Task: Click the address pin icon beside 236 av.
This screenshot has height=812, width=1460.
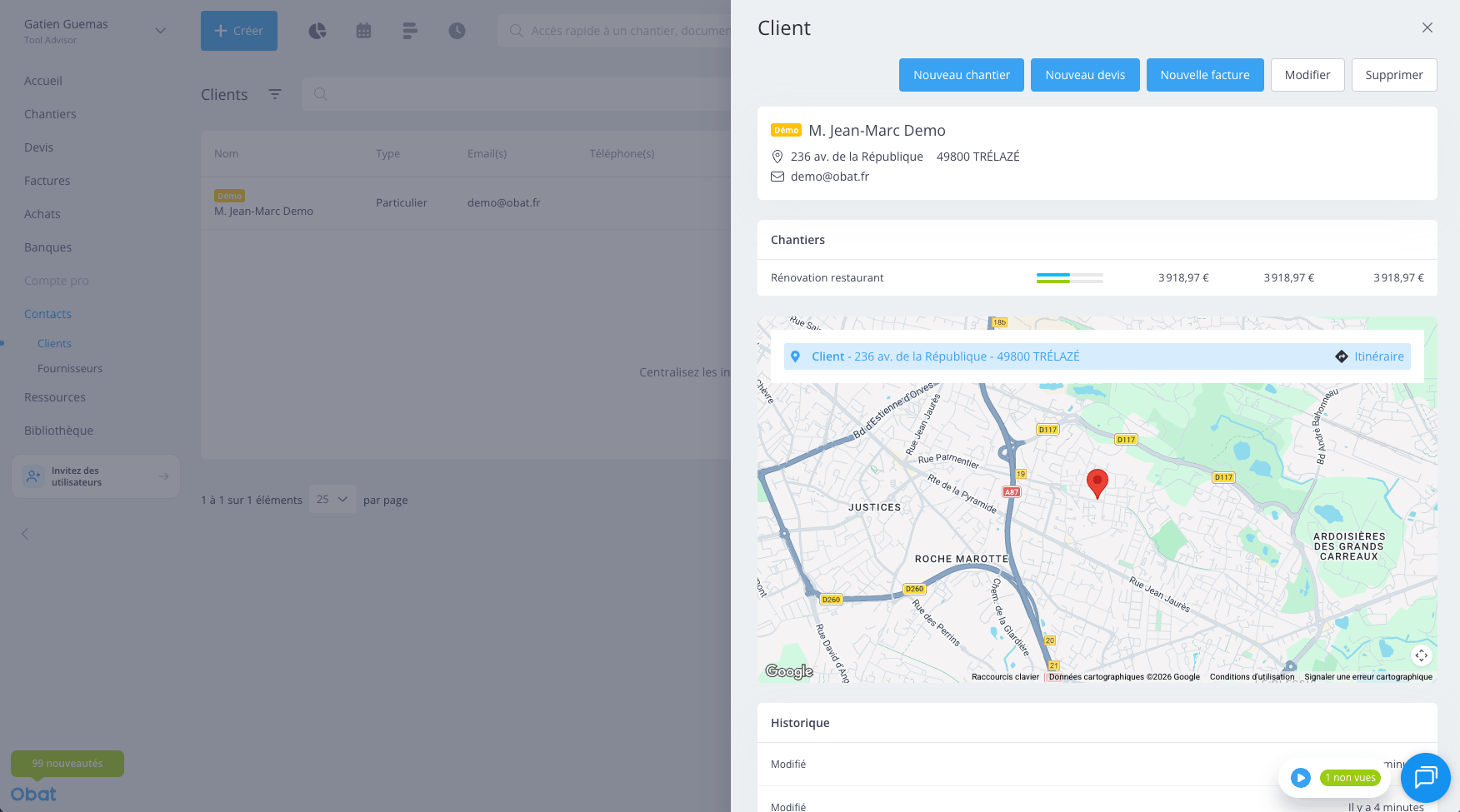Action: tap(777, 157)
